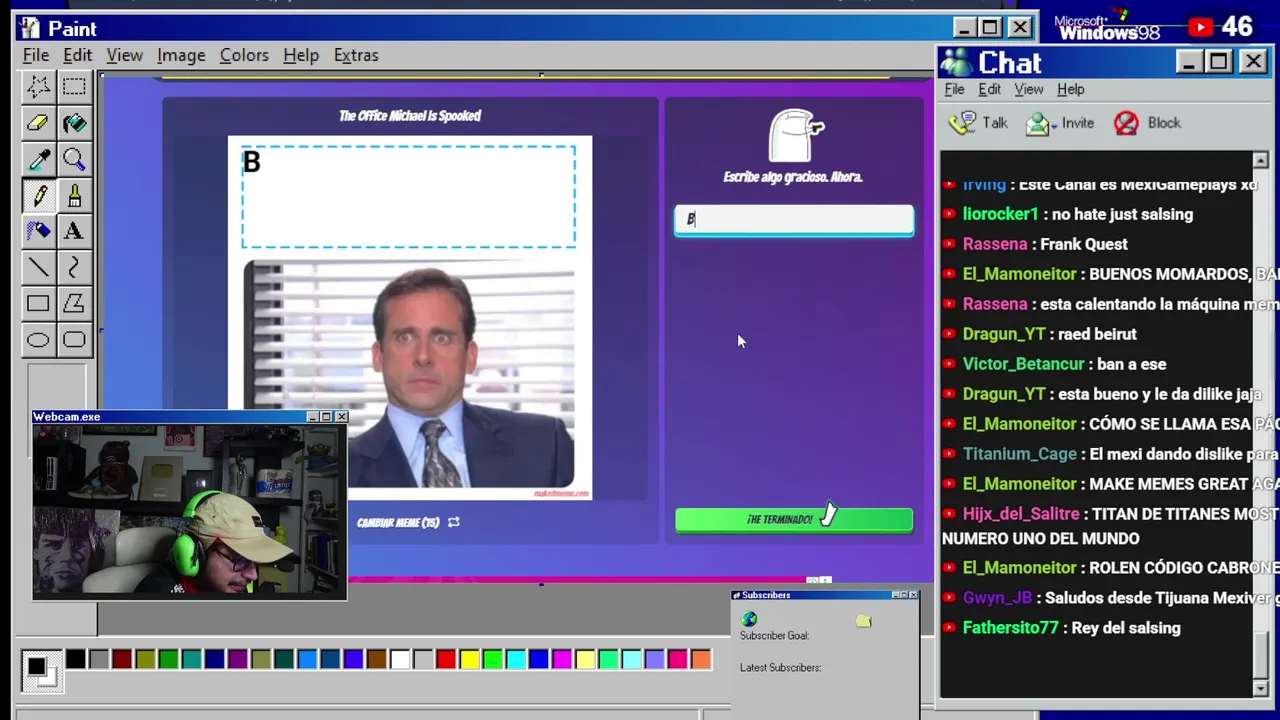This screenshot has width=1280, height=720.
Task: Select the Magnifier tool
Action: tap(74, 159)
